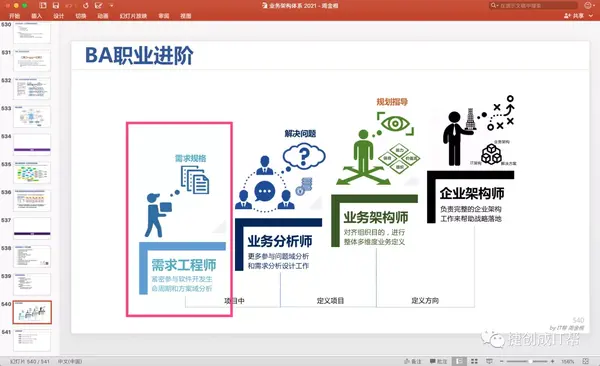
Task: Click the BA职业进阶 slide title
Action: (x=139, y=56)
